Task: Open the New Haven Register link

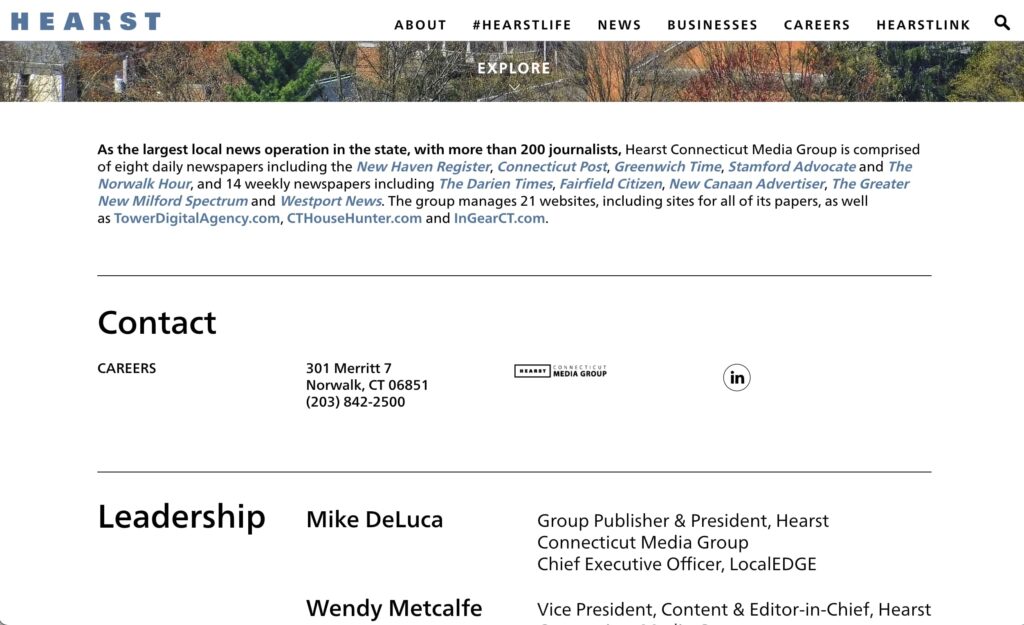Action: tap(423, 167)
